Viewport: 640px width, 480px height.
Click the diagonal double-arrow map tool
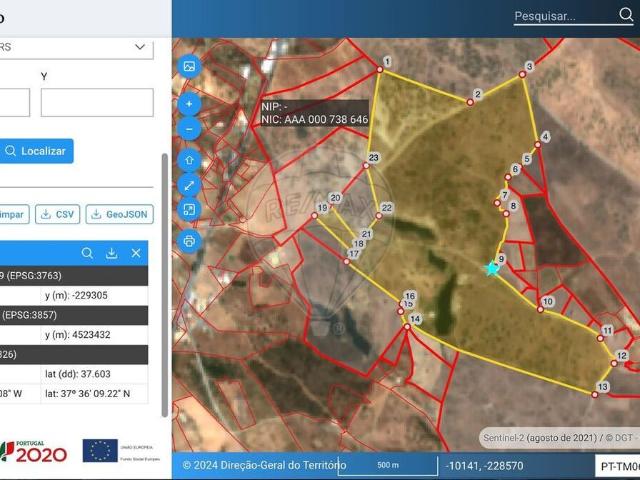[189, 185]
